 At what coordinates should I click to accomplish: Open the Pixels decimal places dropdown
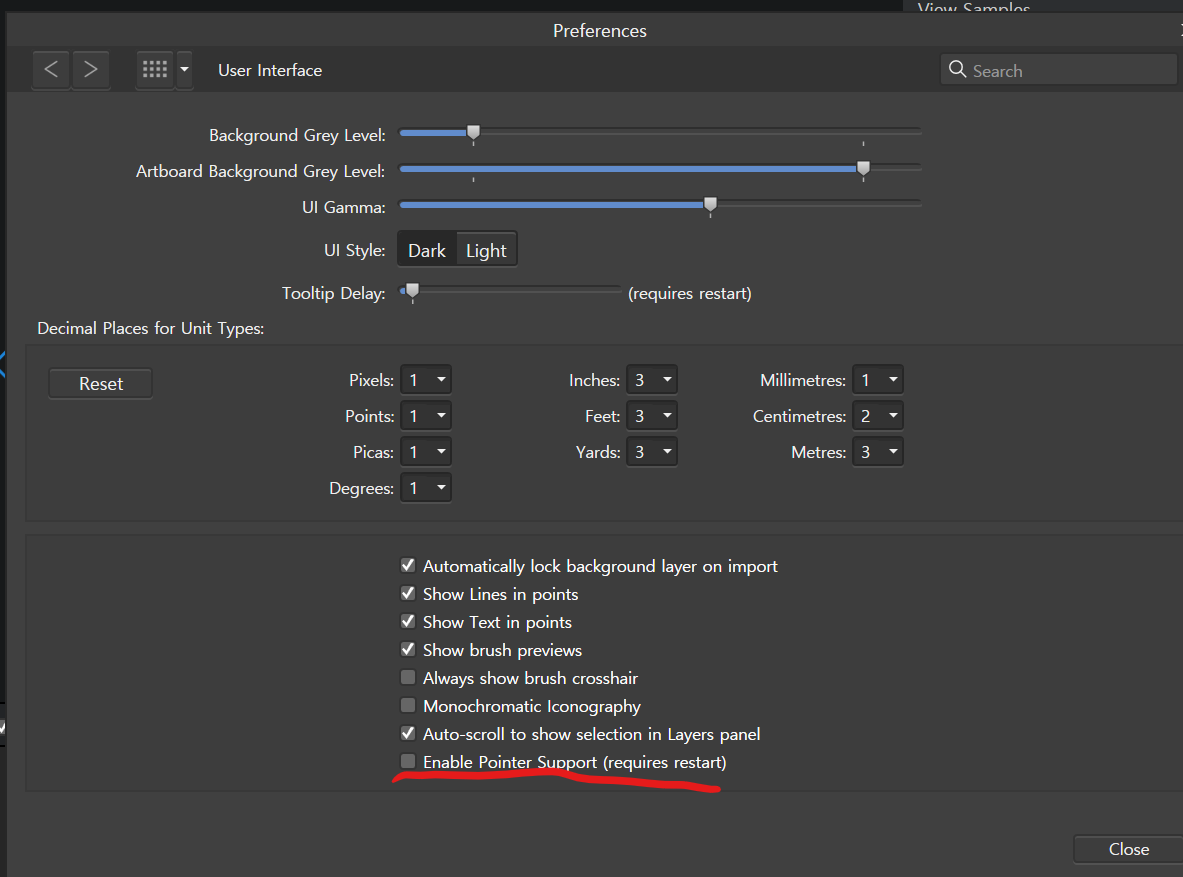tap(426, 380)
